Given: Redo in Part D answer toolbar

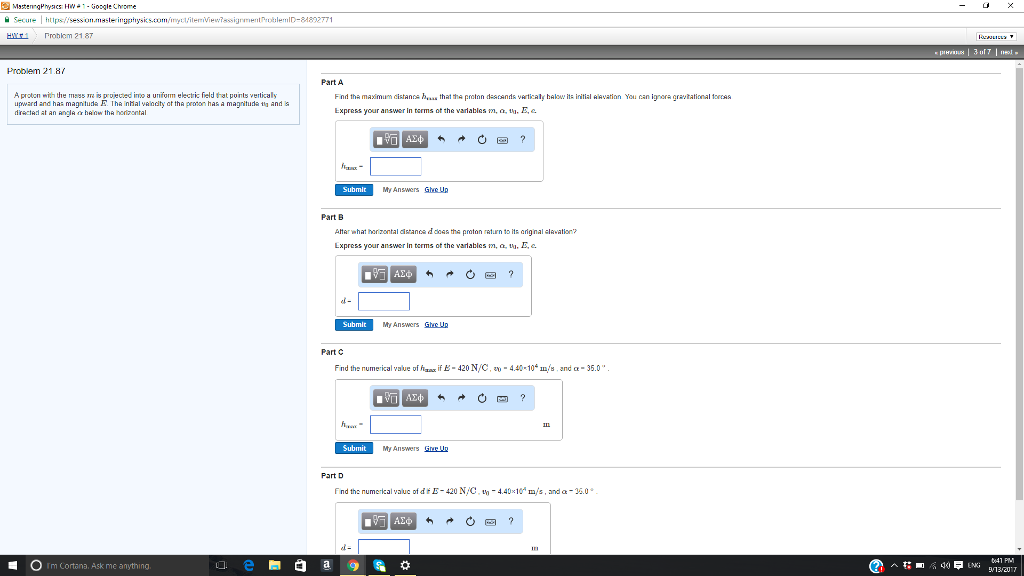Looking at the screenshot, I should (450, 521).
